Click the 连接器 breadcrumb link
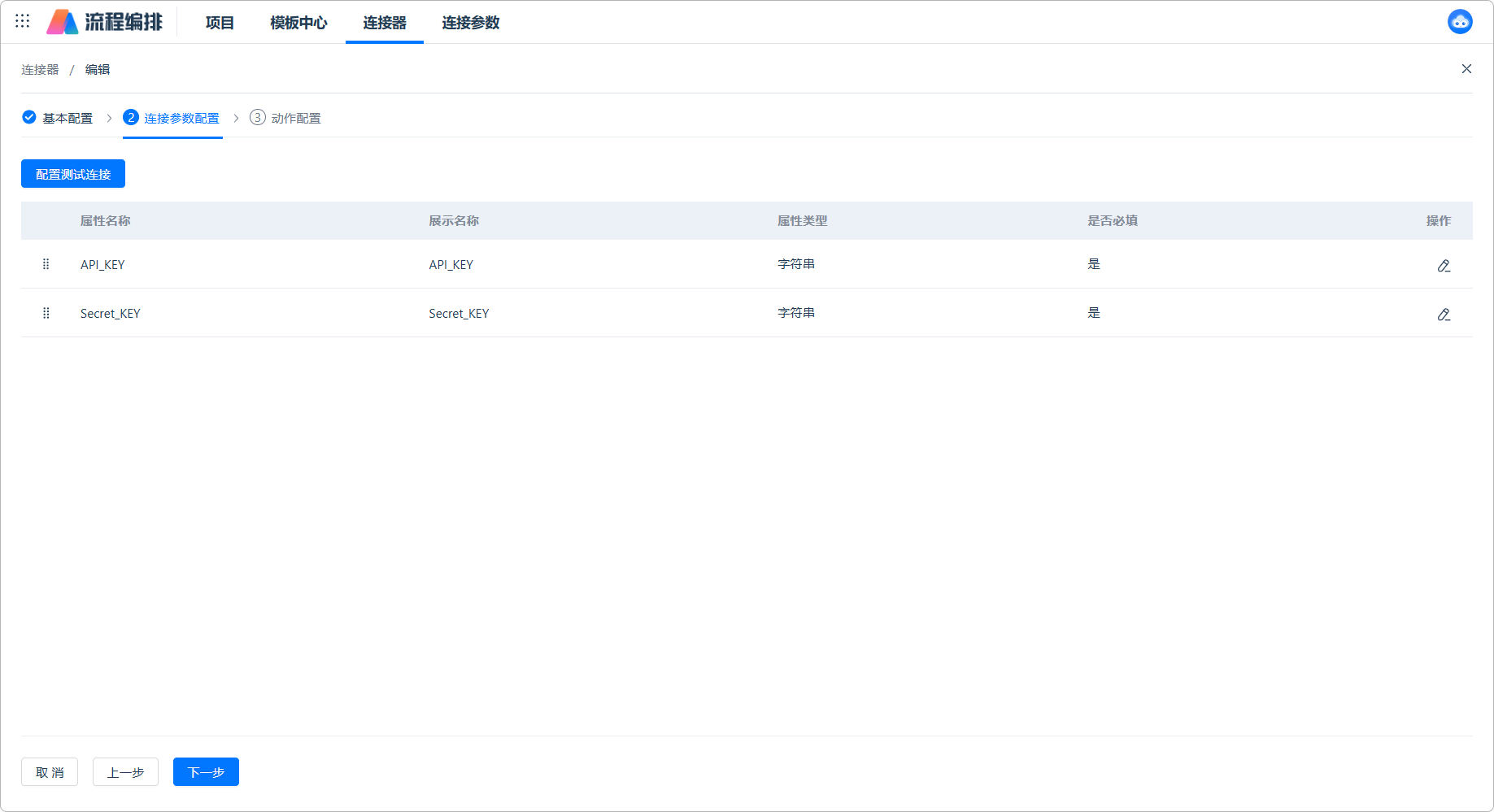The width and height of the screenshot is (1494, 812). coord(40,70)
